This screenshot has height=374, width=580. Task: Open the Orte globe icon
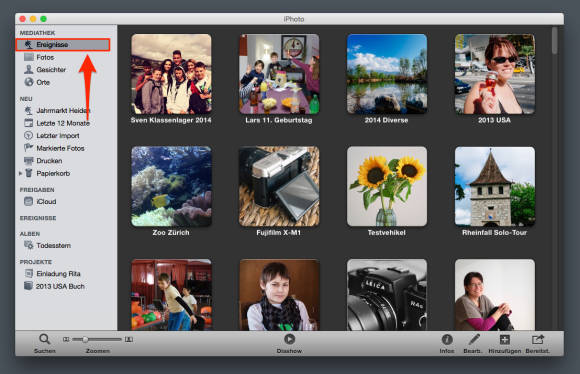28,82
